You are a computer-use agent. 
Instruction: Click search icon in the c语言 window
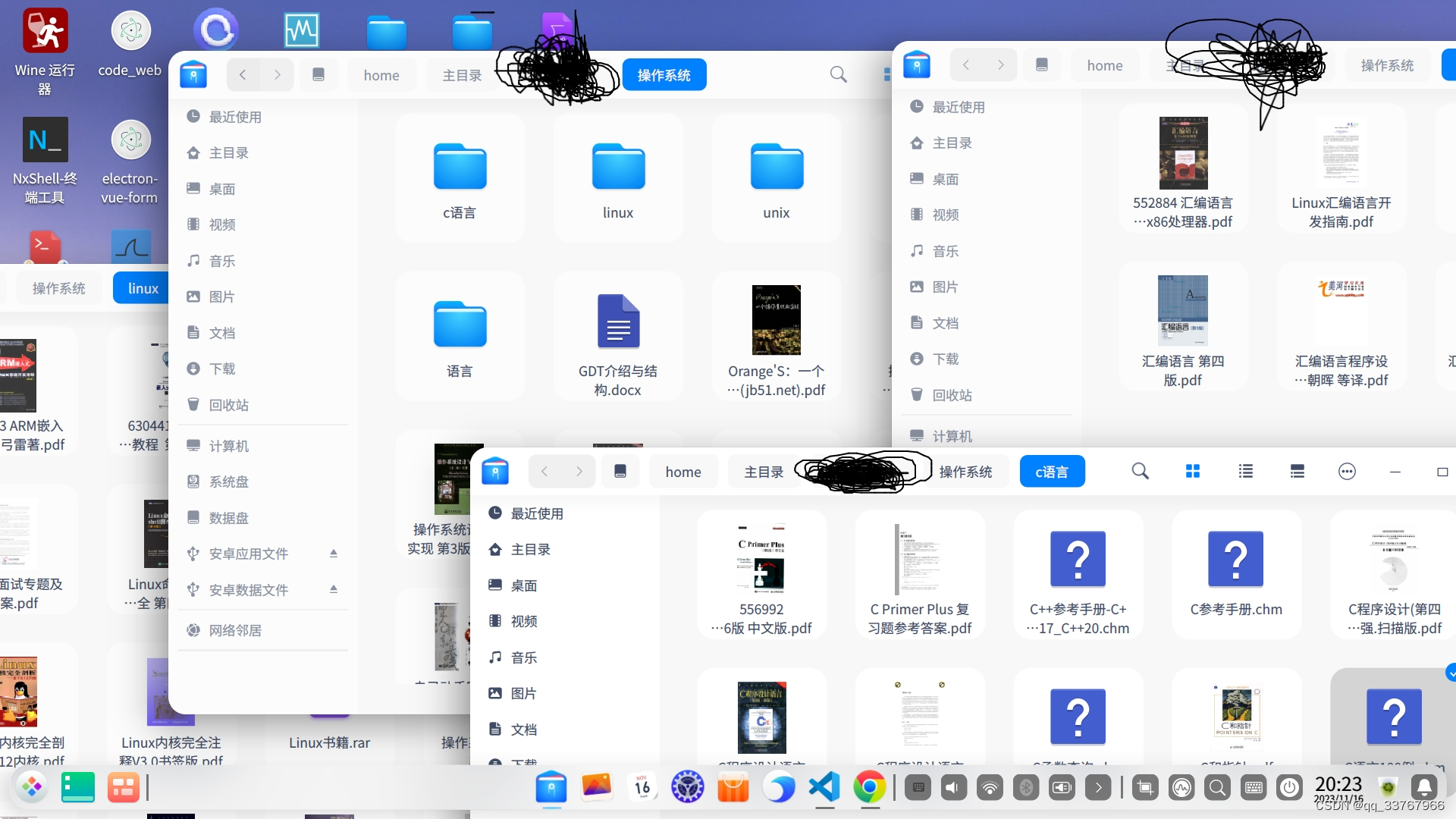pyautogui.click(x=1140, y=471)
